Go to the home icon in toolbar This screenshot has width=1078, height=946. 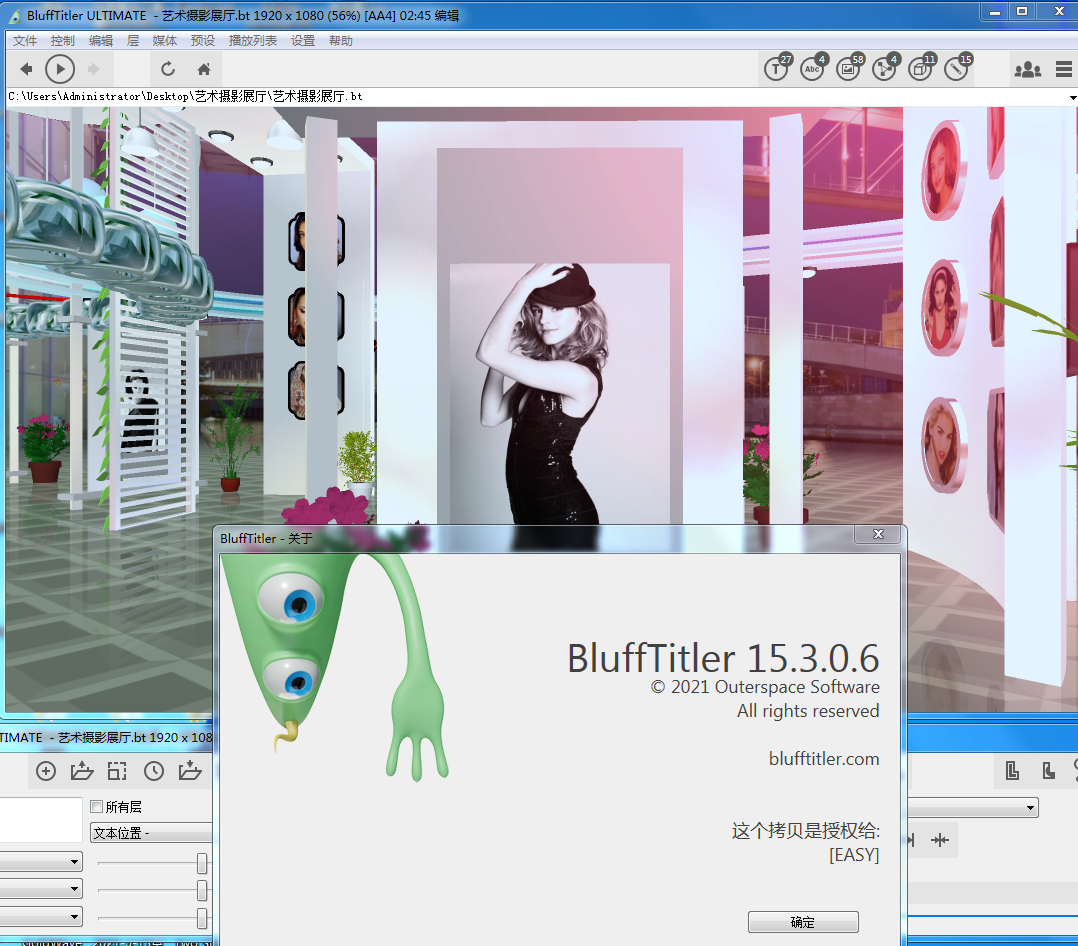pyautogui.click(x=204, y=69)
